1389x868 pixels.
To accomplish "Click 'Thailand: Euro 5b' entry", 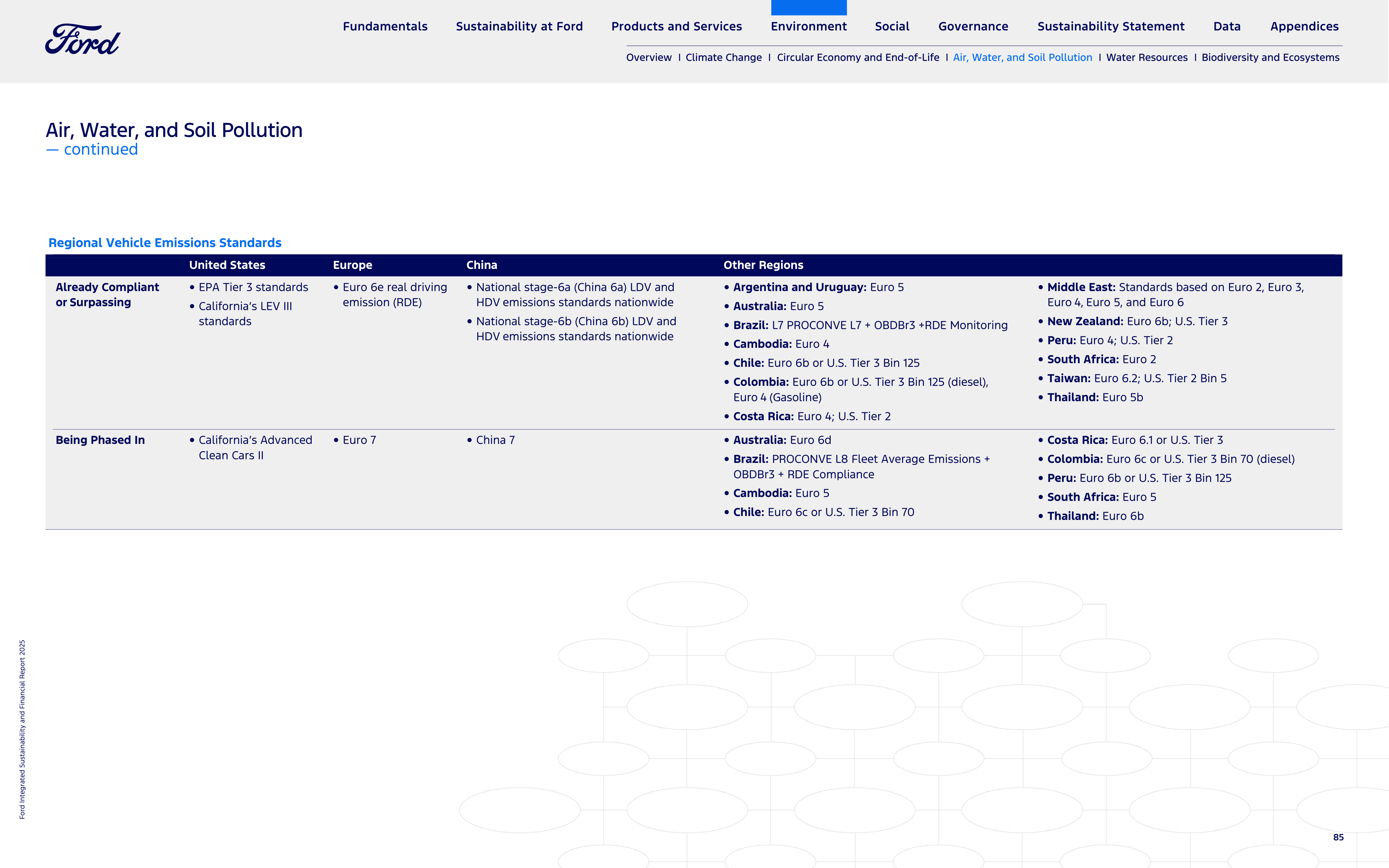I will point(1095,397).
